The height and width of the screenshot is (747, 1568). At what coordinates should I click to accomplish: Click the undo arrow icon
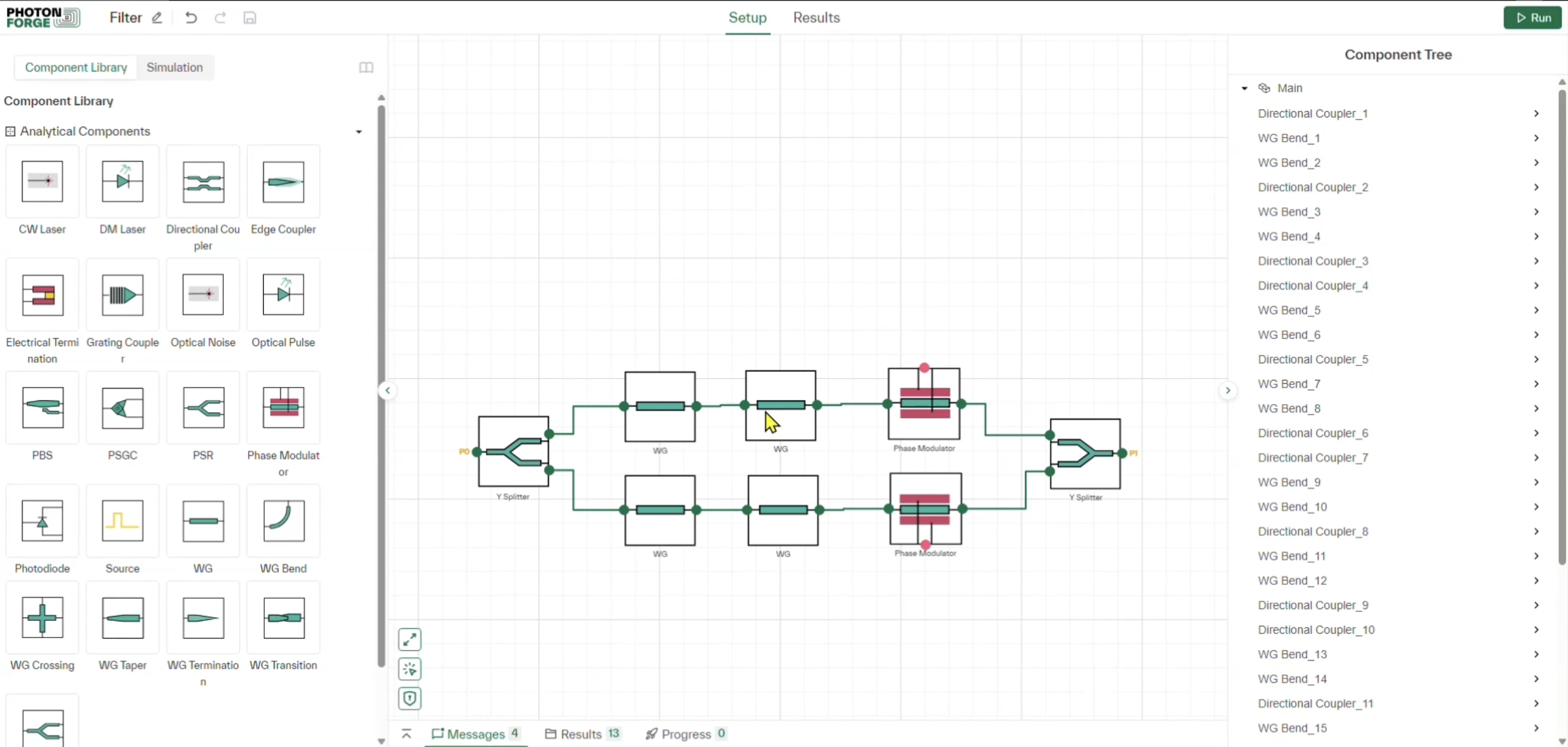tap(191, 18)
